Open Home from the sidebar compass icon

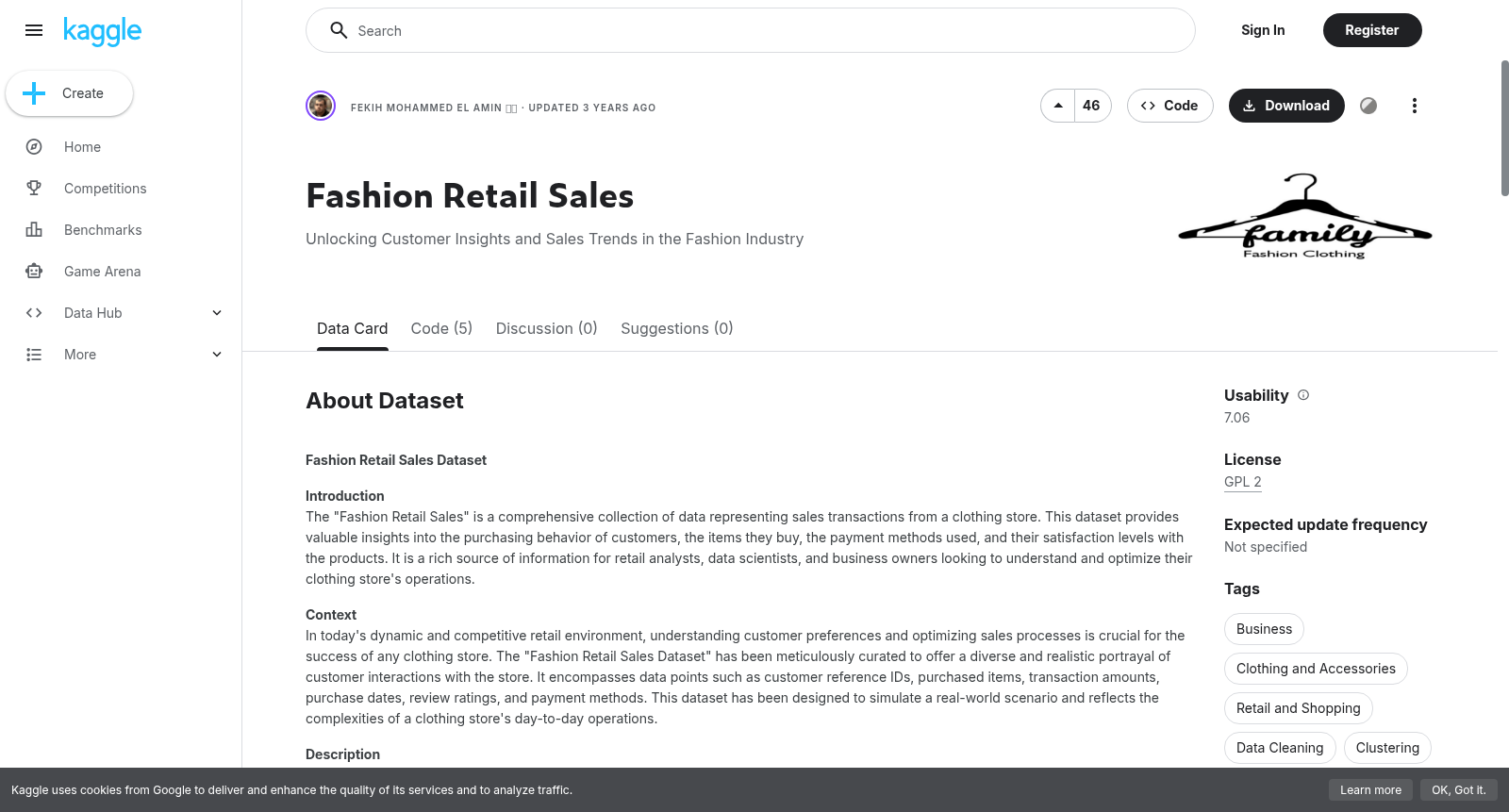[34, 147]
